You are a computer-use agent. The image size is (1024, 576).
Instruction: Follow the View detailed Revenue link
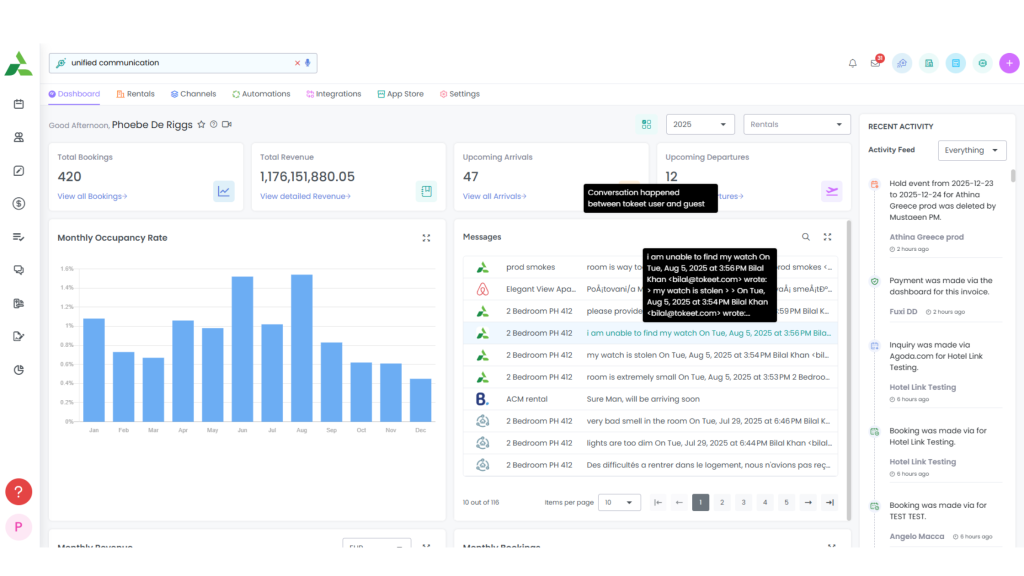click(305, 196)
